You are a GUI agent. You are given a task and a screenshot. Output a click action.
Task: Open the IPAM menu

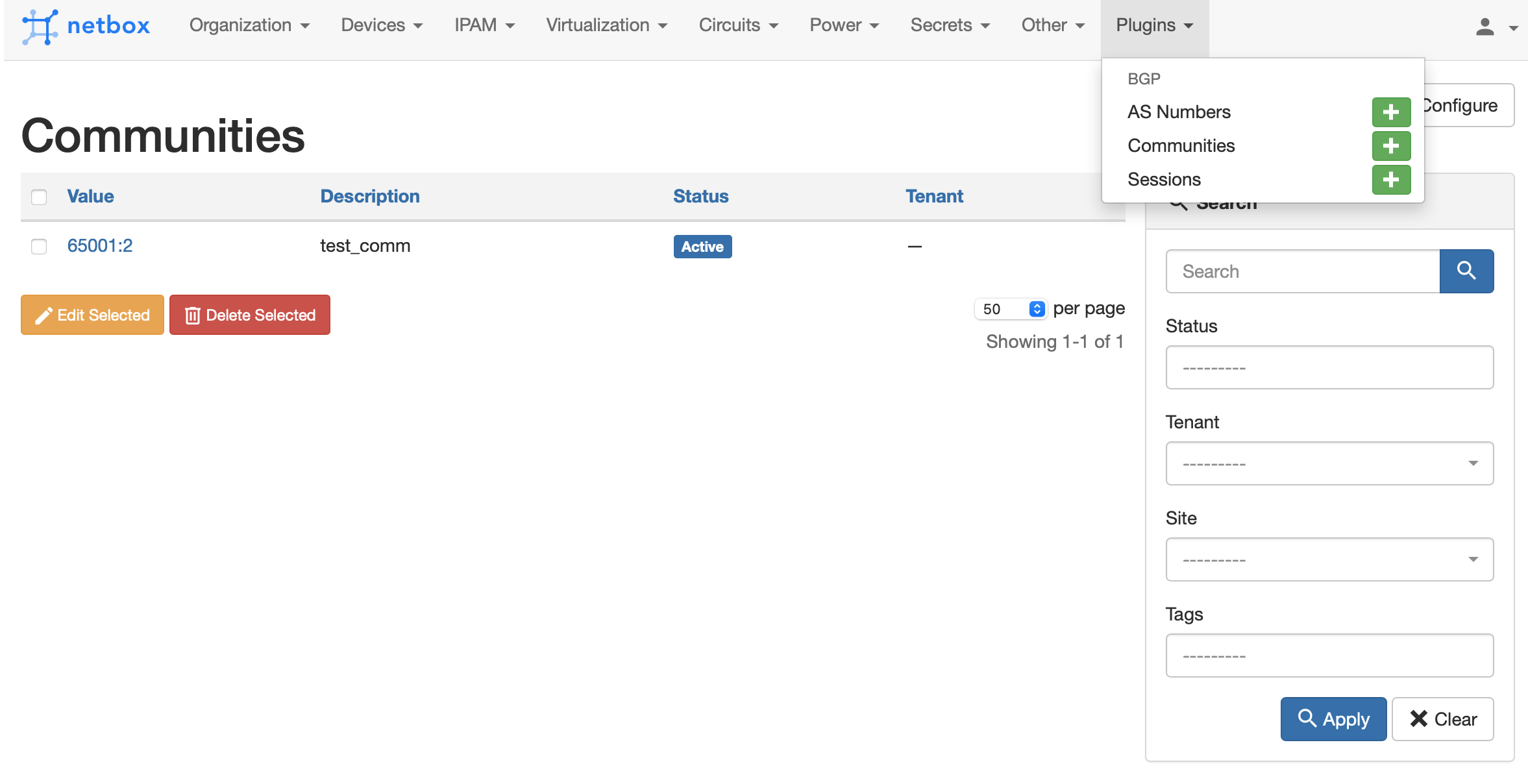click(484, 25)
